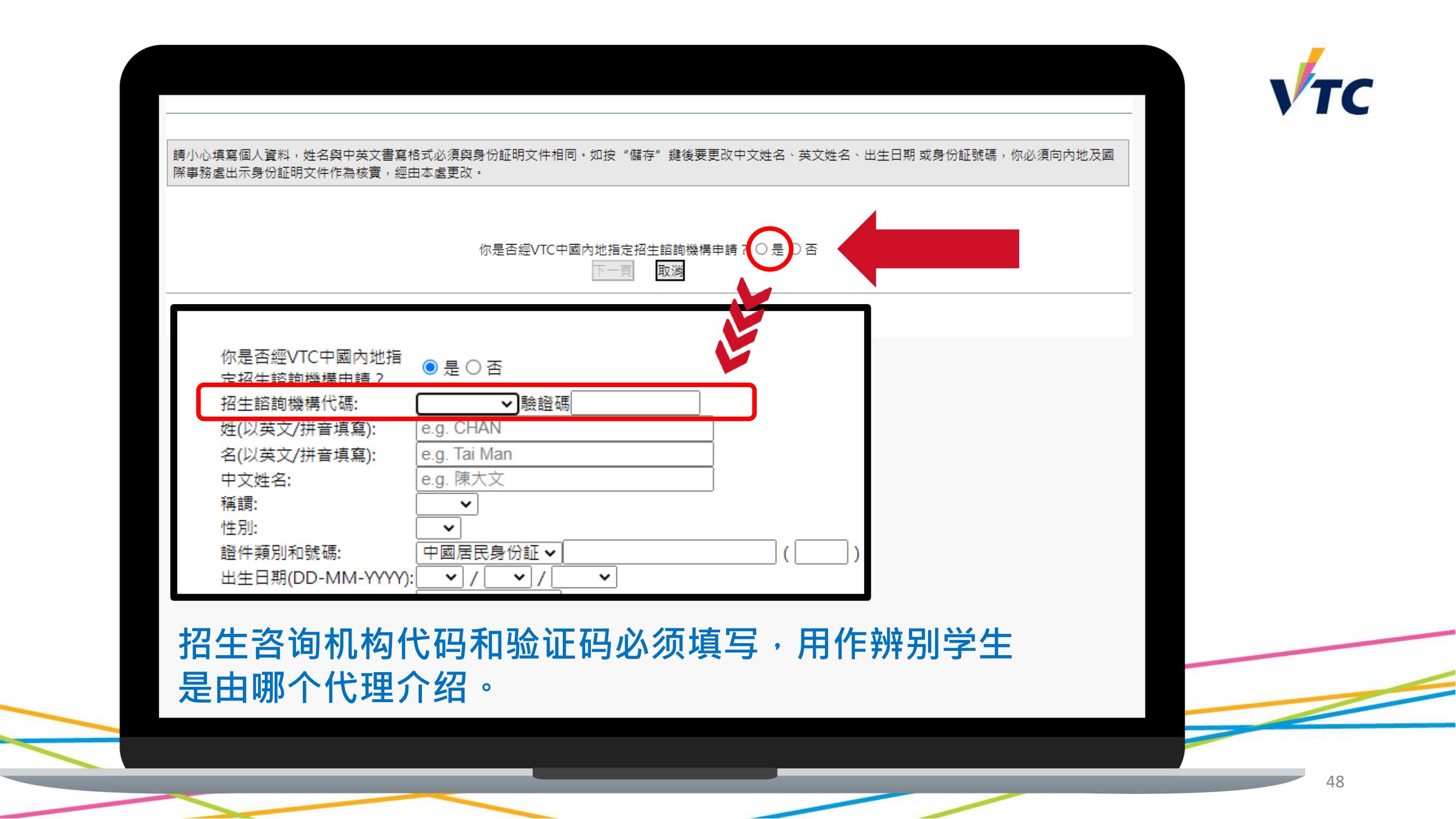The width and height of the screenshot is (1456, 819).
Task: Click the surname field showing e.g. CHAN
Action: coord(564,429)
